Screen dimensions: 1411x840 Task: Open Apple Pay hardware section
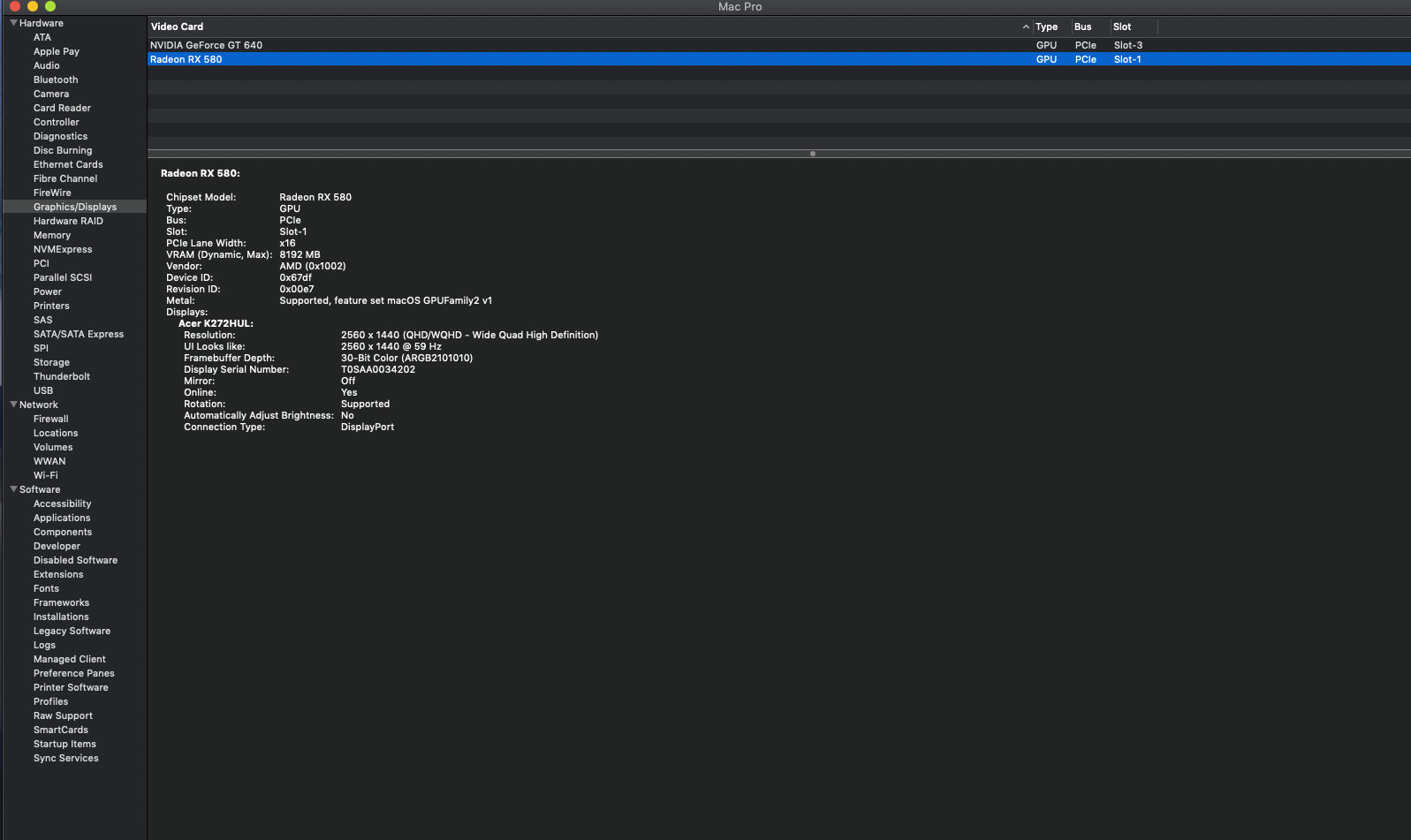(57, 51)
